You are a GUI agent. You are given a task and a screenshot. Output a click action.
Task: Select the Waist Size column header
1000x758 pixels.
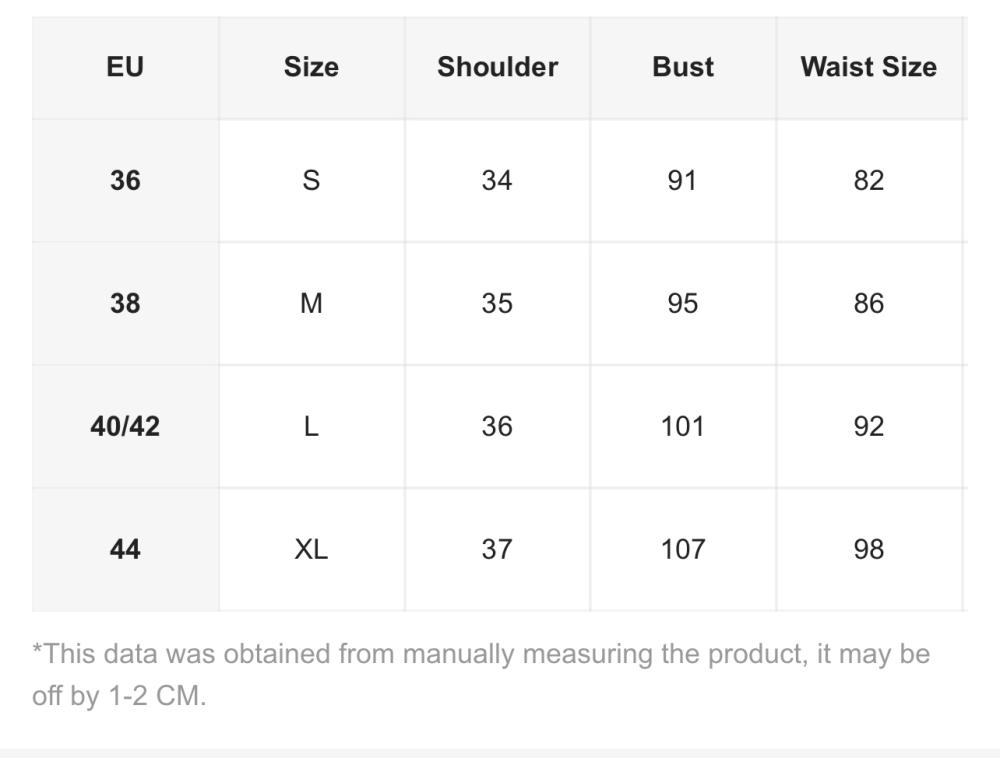pyautogui.click(x=868, y=67)
